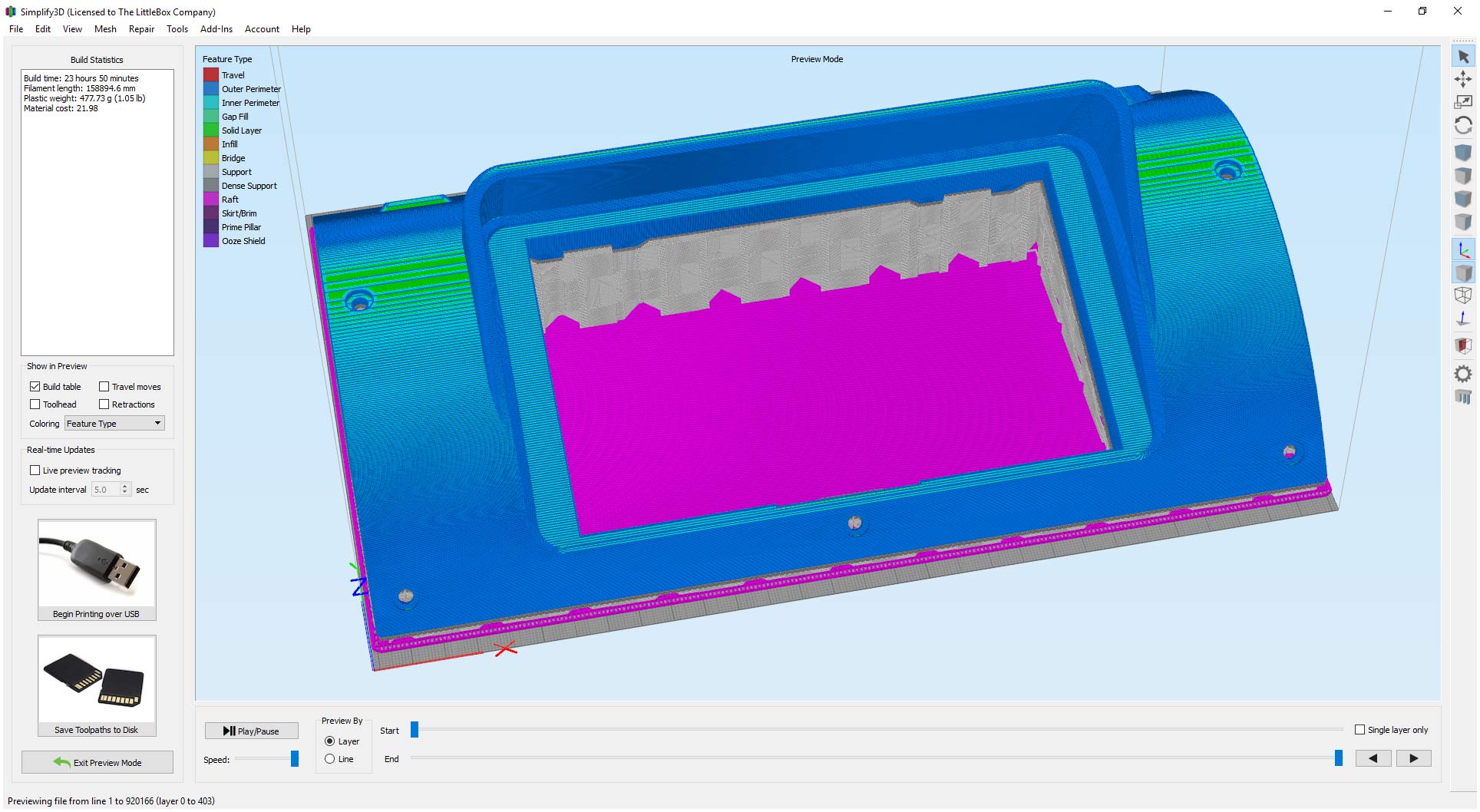Click the Play/Pause button
This screenshot has width=1480, height=812.
252,731
